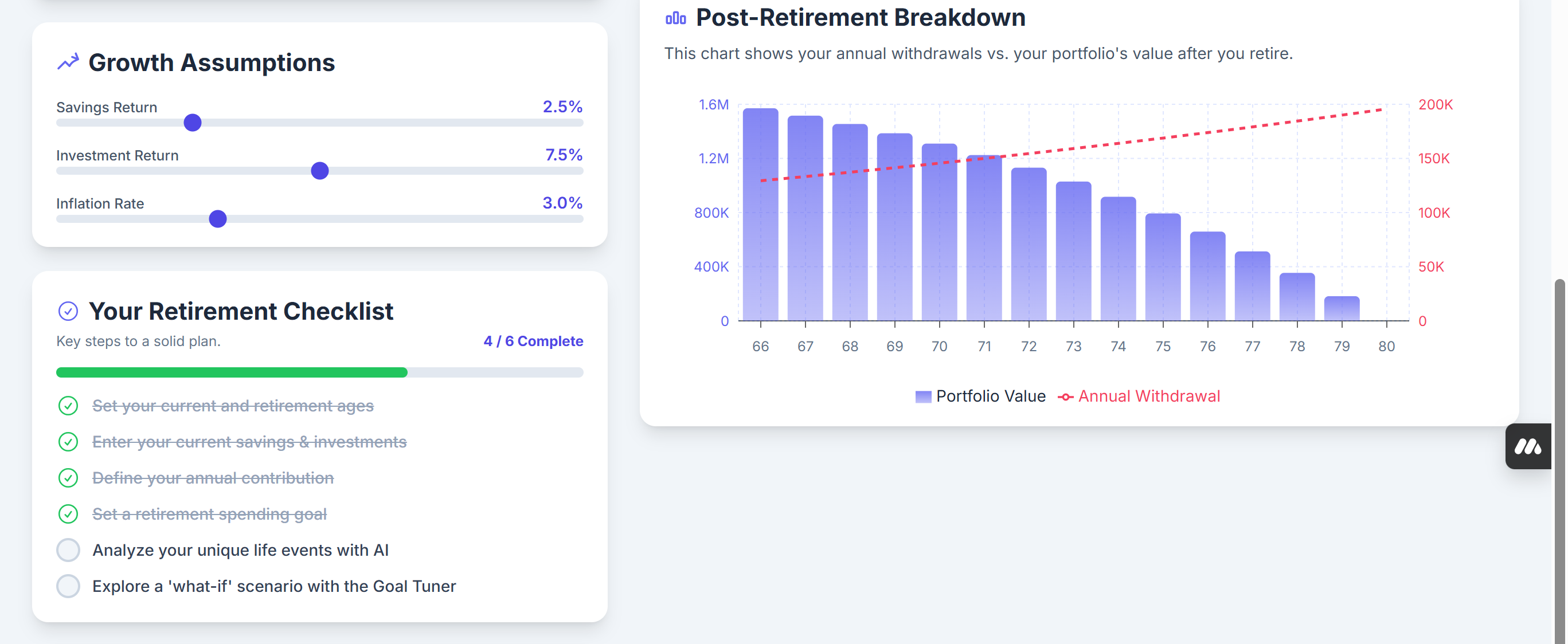The height and width of the screenshot is (644, 1568).
Task: Click the green check beside 'Define your annual contribution'
Action: pyautogui.click(x=68, y=478)
